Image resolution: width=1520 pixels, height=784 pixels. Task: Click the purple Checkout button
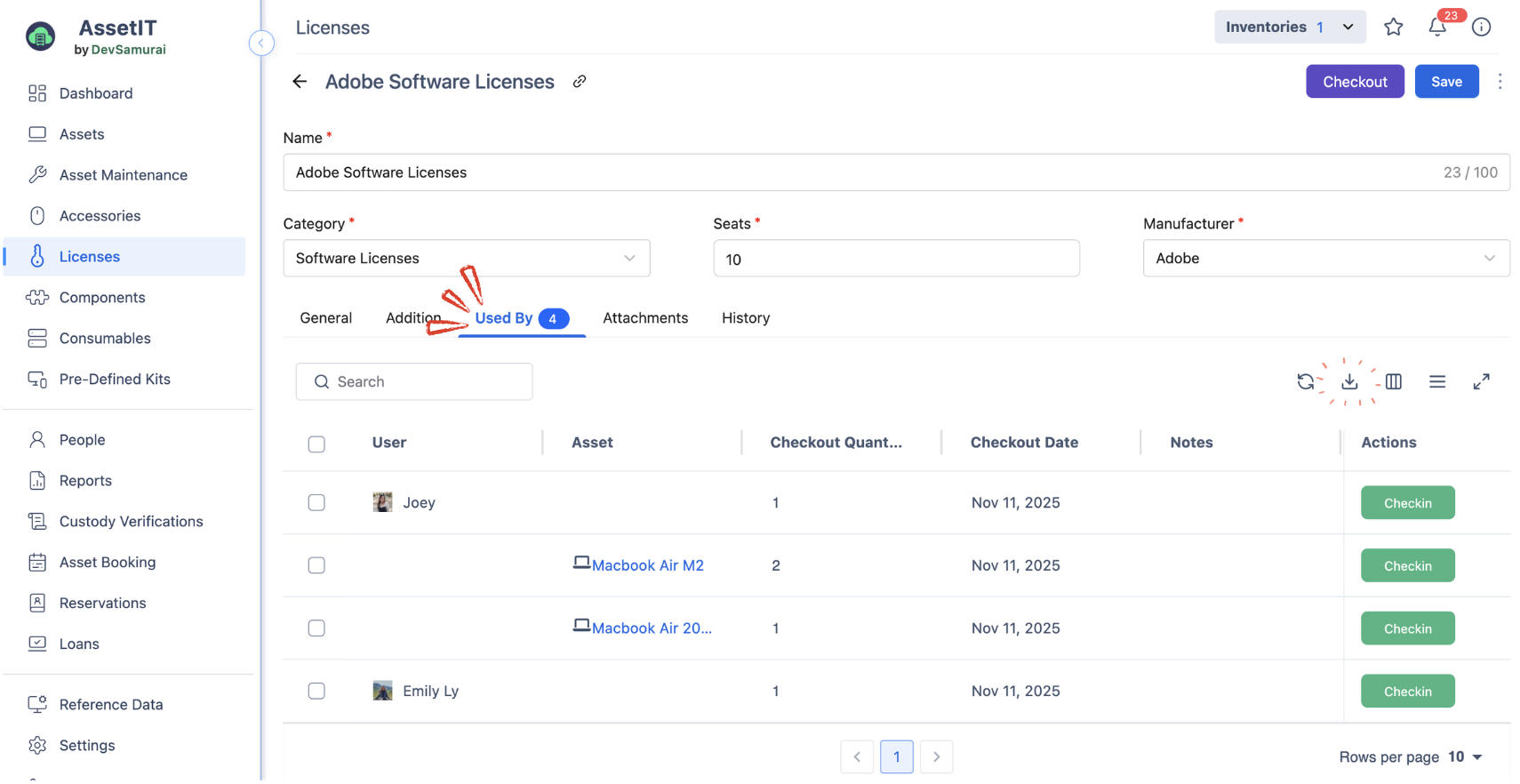point(1354,82)
